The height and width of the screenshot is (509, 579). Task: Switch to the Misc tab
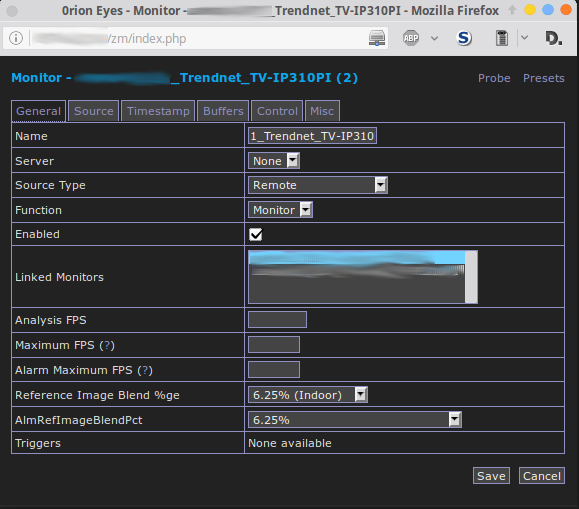pos(322,111)
